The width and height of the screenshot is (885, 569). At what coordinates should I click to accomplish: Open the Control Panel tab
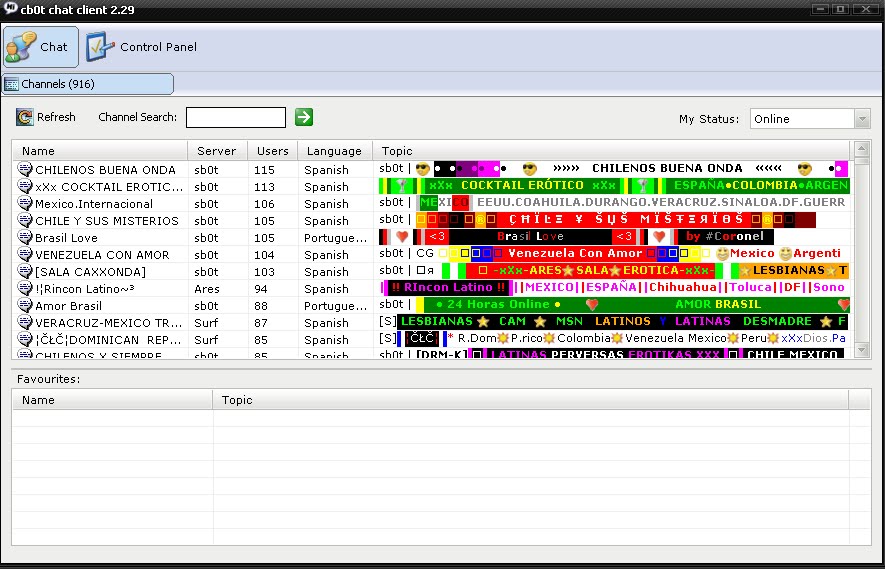[x=142, y=47]
